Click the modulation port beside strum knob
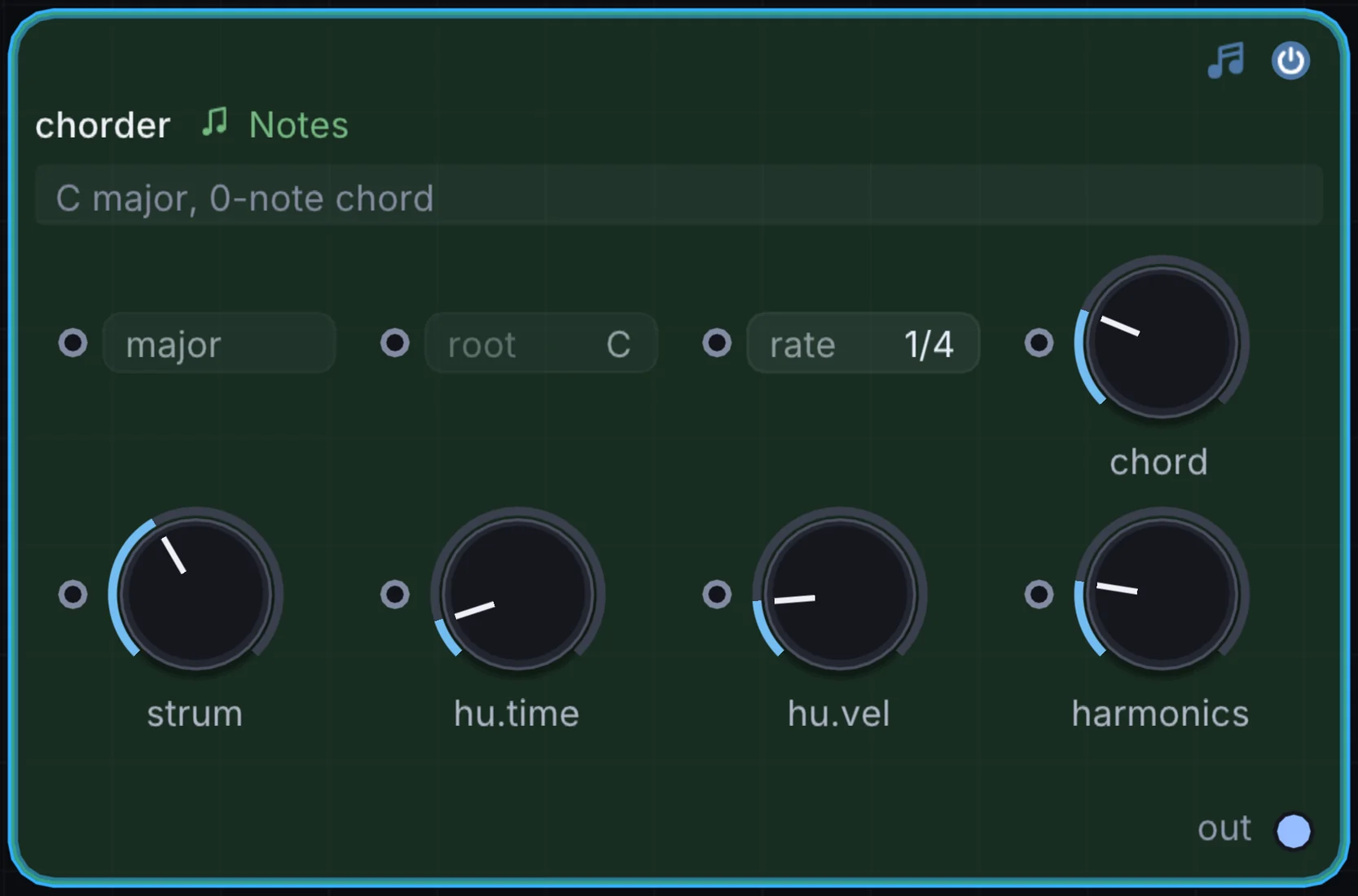This screenshot has height=896, width=1358. point(73,595)
